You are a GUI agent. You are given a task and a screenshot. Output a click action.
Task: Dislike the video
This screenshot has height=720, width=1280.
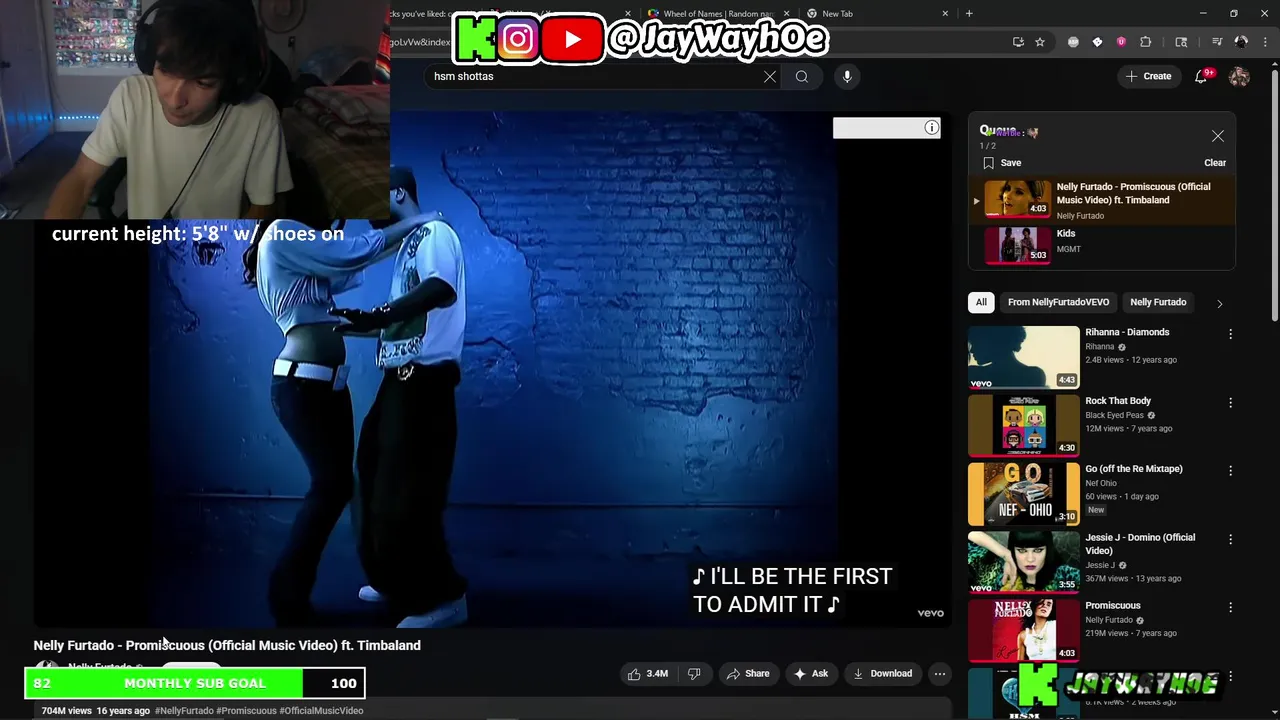pyautogui.click(x=694, y=674)
